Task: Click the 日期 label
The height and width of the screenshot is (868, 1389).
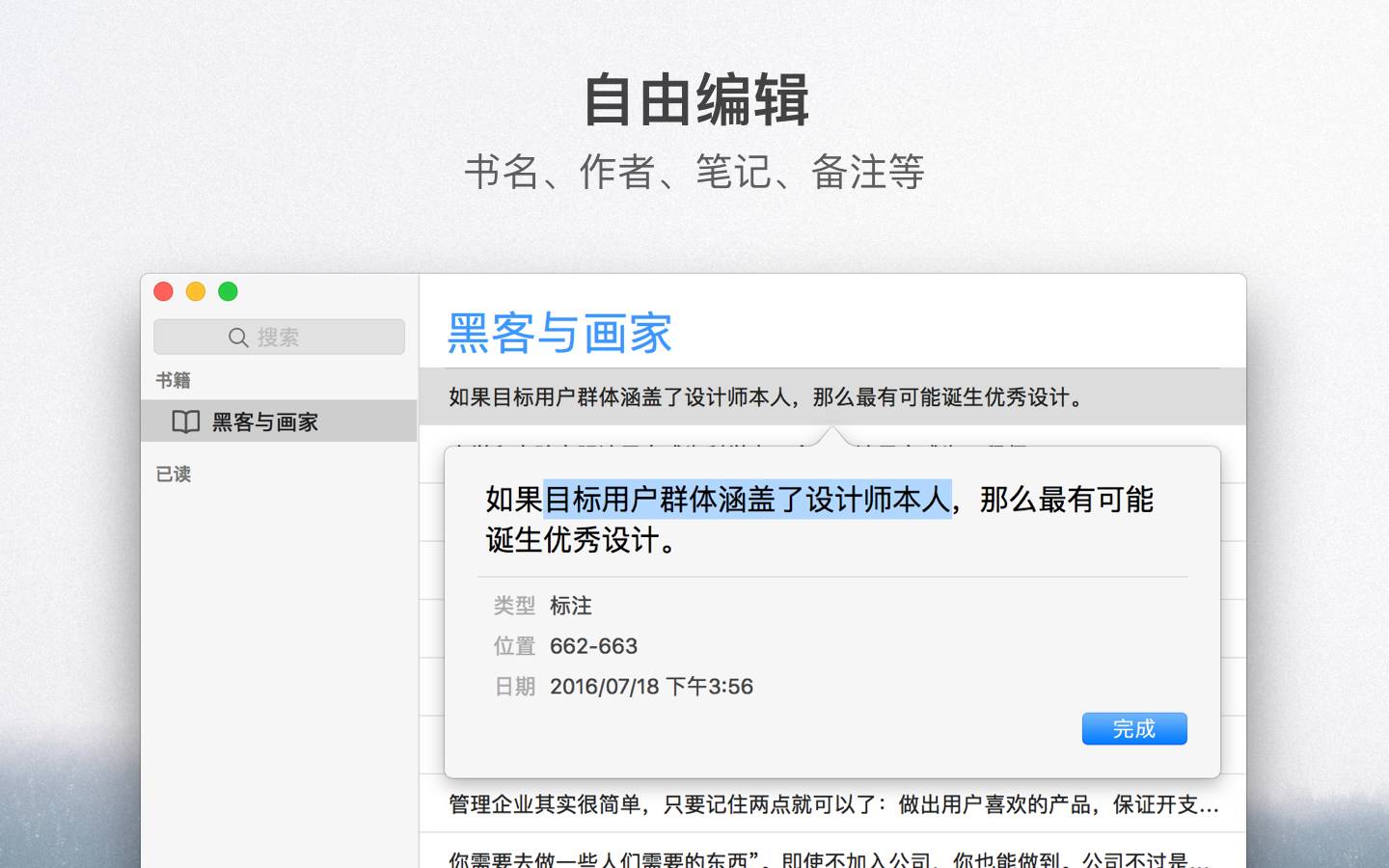Action: click(514, 687)
